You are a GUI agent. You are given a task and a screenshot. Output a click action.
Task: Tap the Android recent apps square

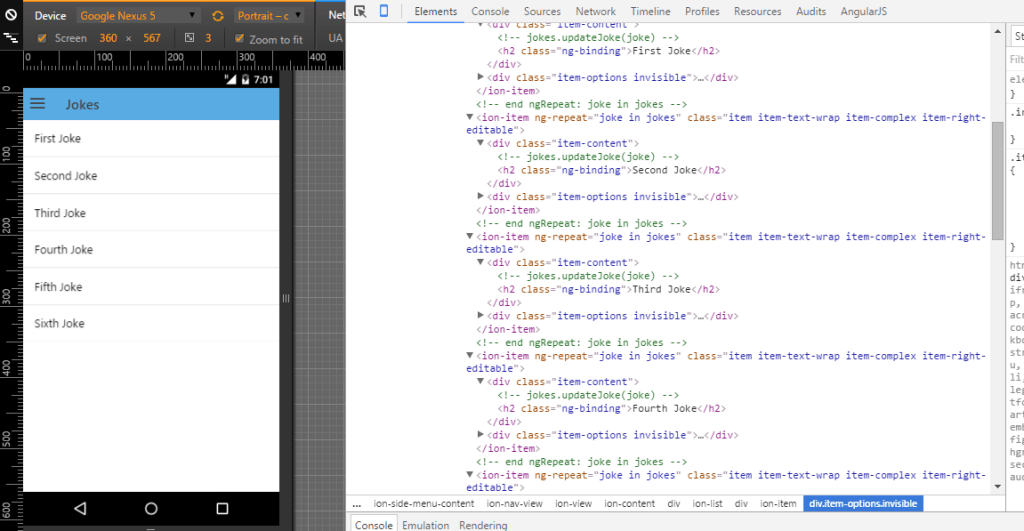pos(222,508)
